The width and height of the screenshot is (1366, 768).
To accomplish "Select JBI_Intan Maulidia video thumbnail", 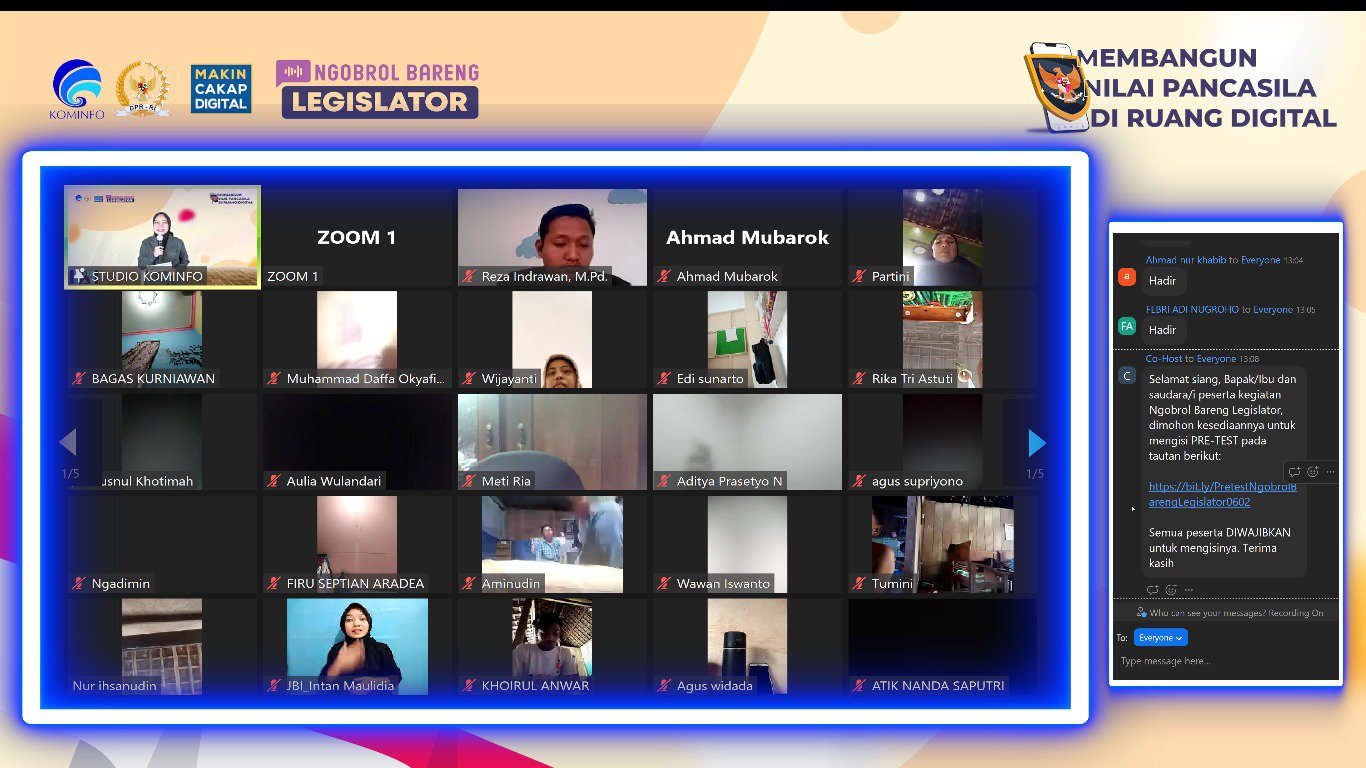I will point(357,646).
